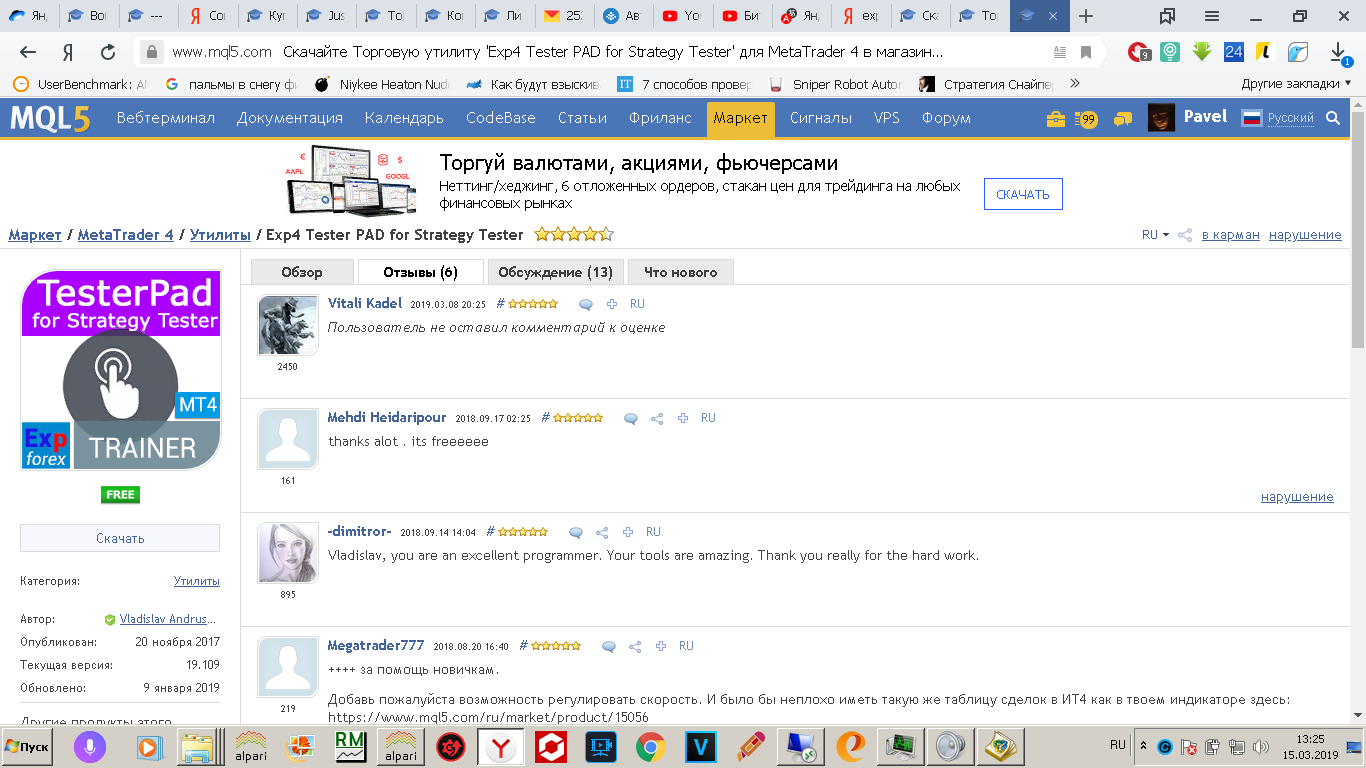Open the Что нового tab
The image size is (1366, 768).
pos(681,272)
